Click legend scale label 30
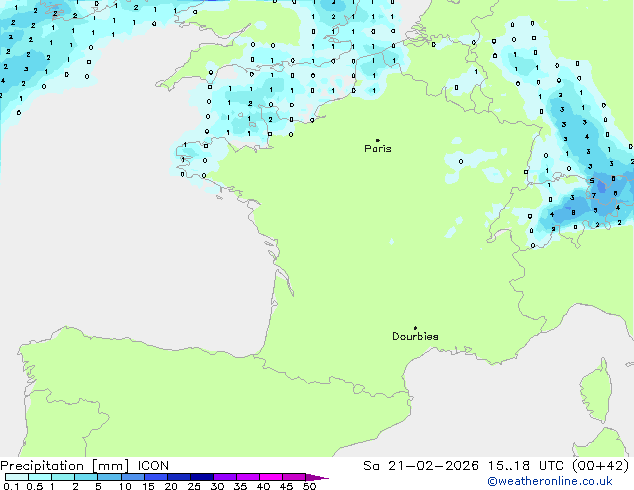The width and height of the screenshot is (634, 490). pos(217,486)
